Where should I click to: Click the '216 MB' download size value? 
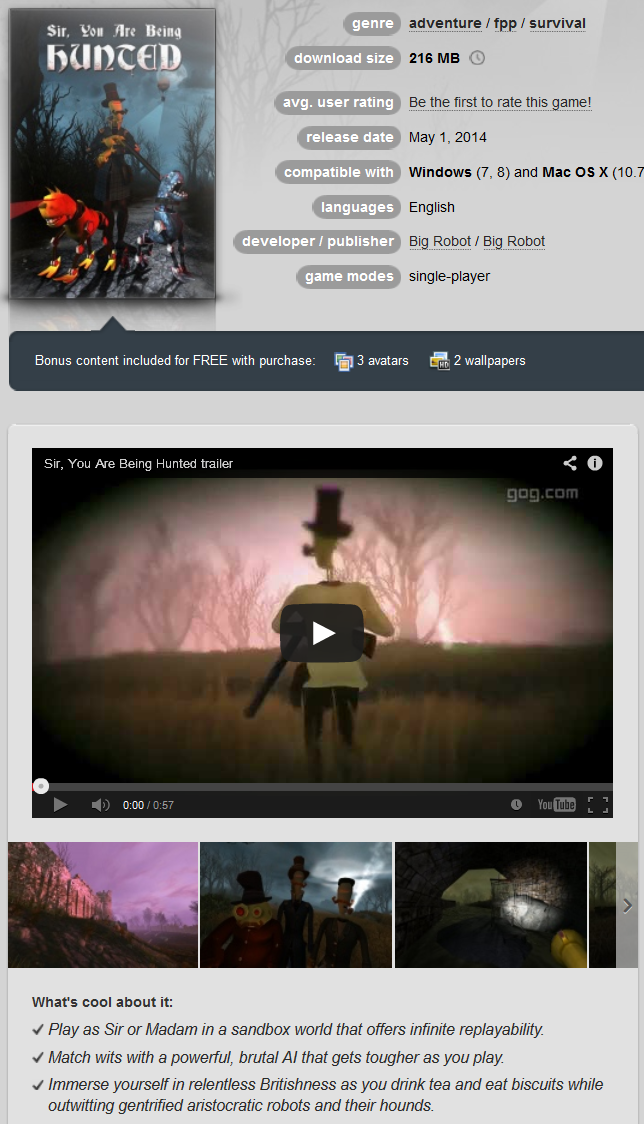pos(435,58)
